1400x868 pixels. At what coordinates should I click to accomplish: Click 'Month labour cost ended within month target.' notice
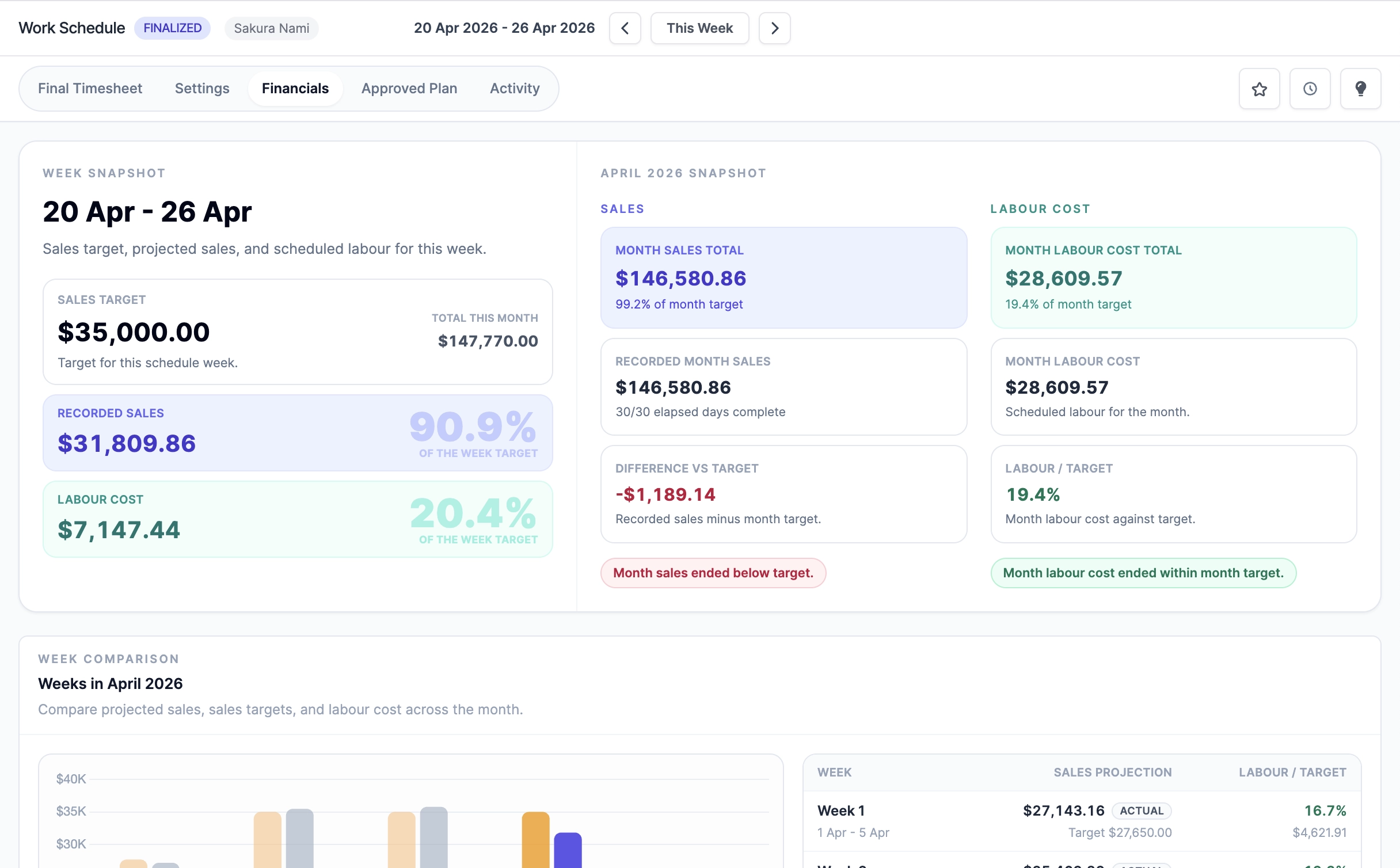pos(1143,573)
